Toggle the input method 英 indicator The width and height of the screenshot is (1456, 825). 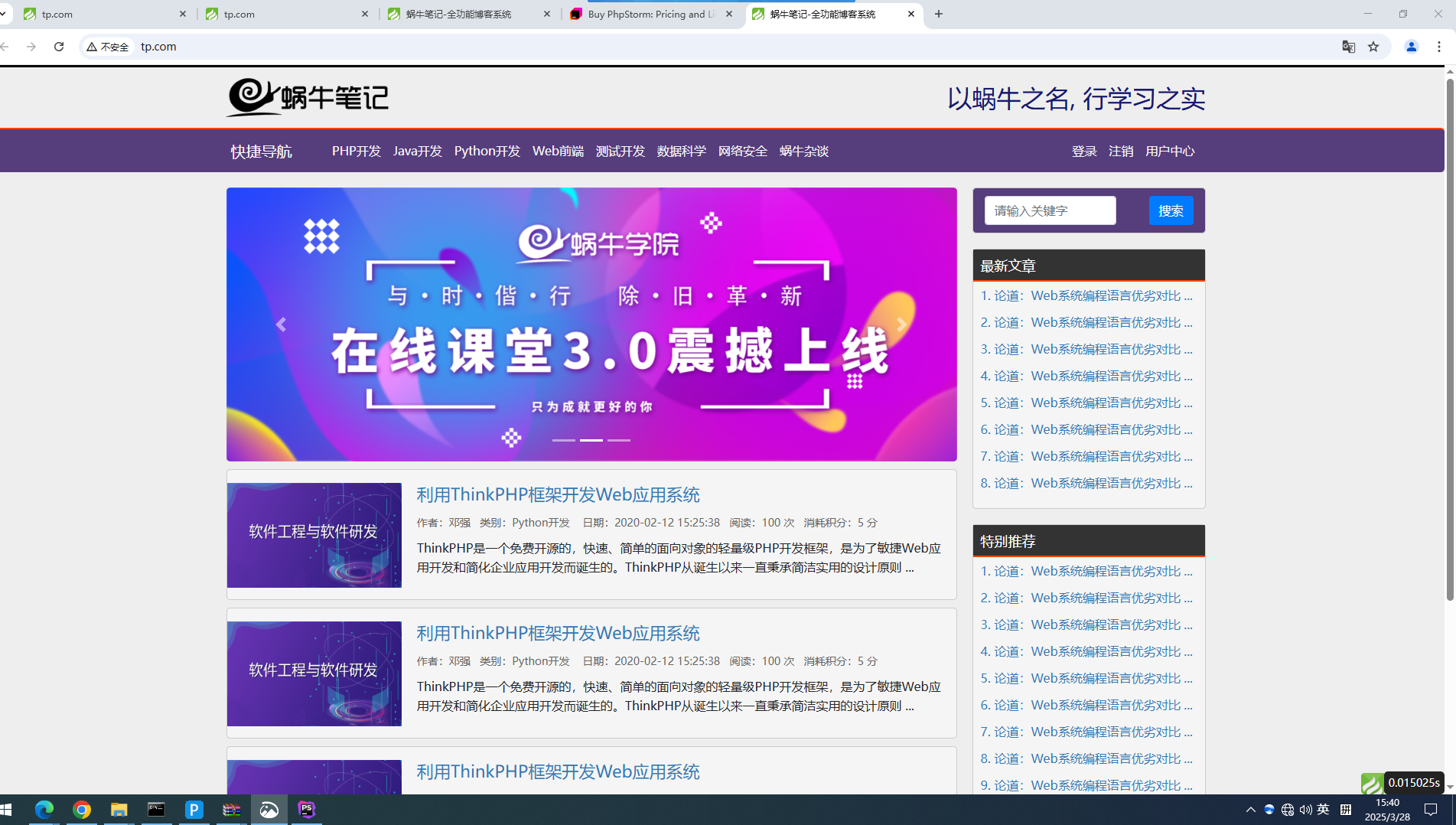pyautogui.click(x=1324, y=810)
